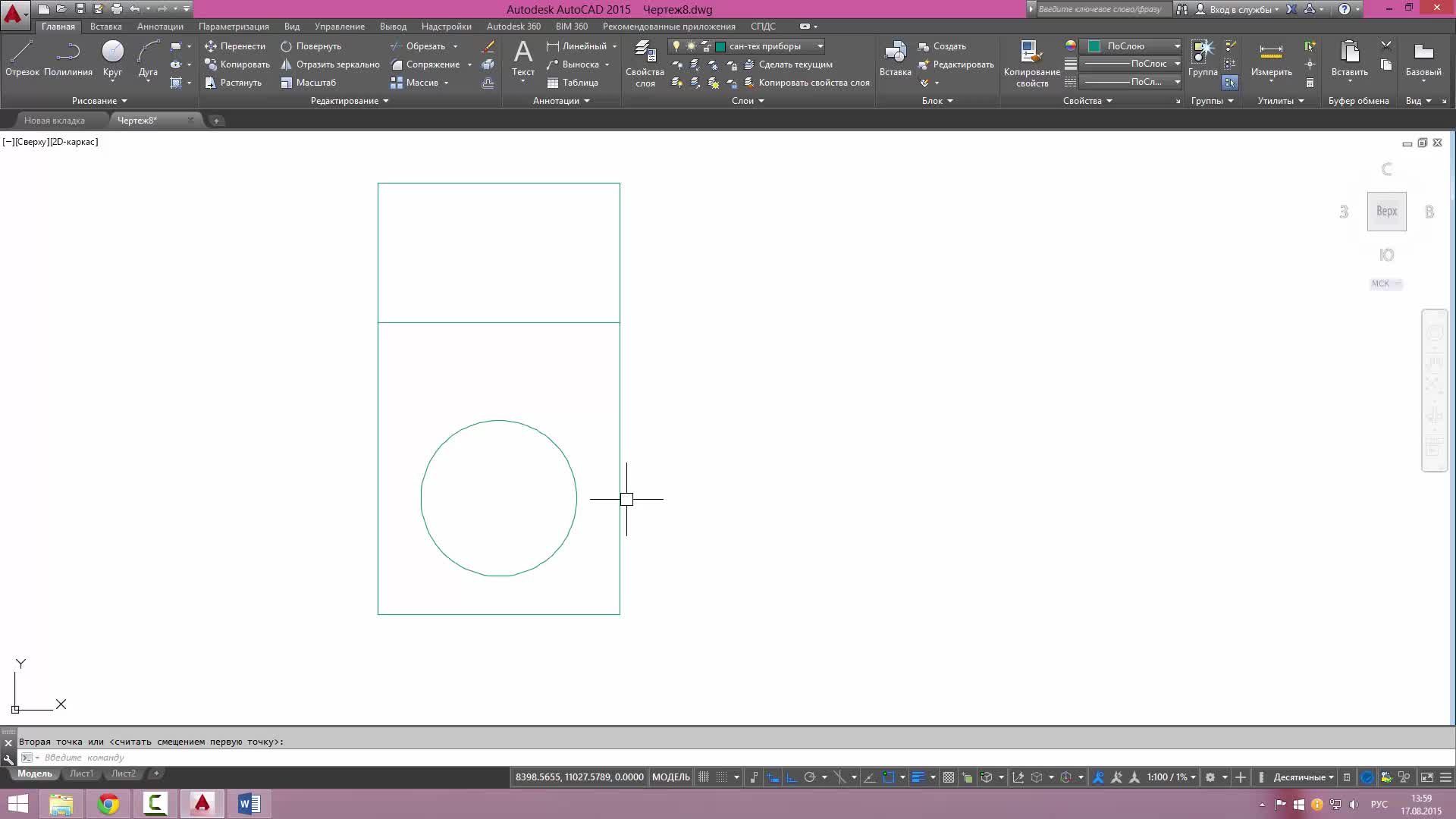Click the Линейный dimension tool

click(577, 46)
